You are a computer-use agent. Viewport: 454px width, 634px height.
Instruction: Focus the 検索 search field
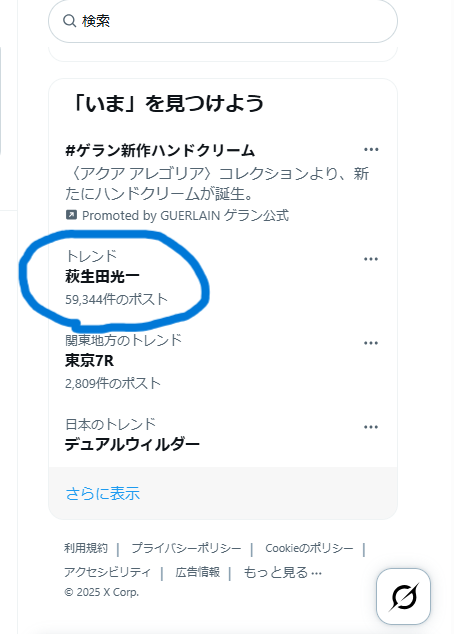click(223, 21)
